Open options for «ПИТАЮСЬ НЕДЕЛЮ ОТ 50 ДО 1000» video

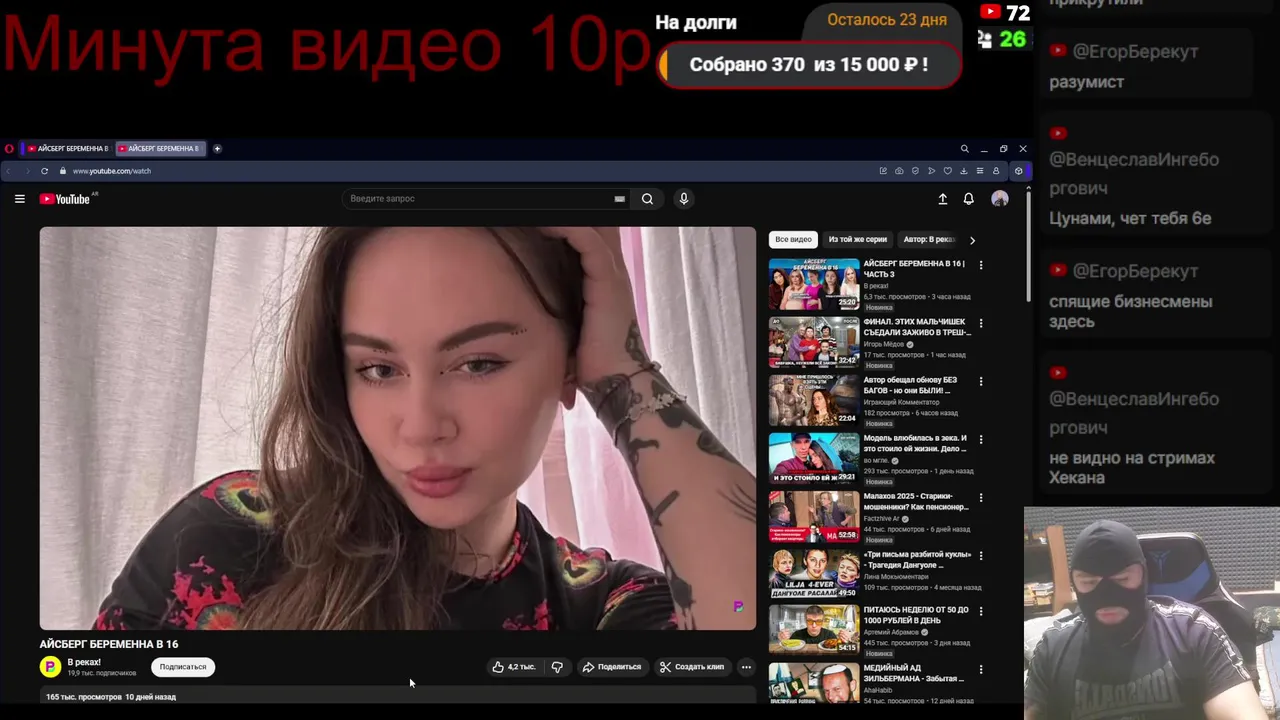point(981,611)
